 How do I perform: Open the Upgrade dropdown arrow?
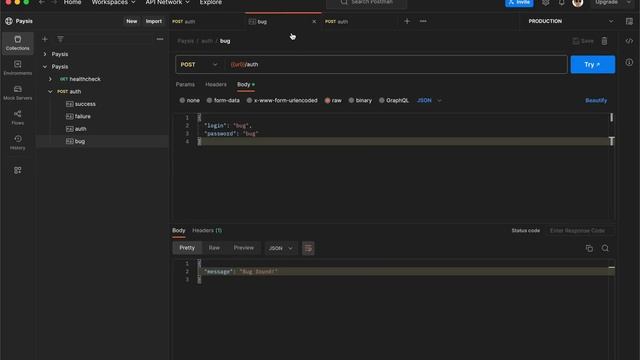pos(629,2)
